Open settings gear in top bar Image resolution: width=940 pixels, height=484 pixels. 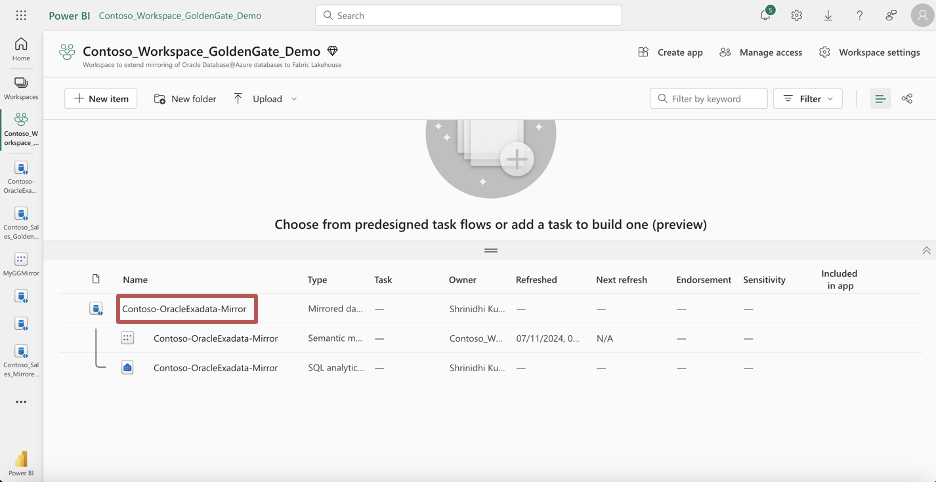797,16
